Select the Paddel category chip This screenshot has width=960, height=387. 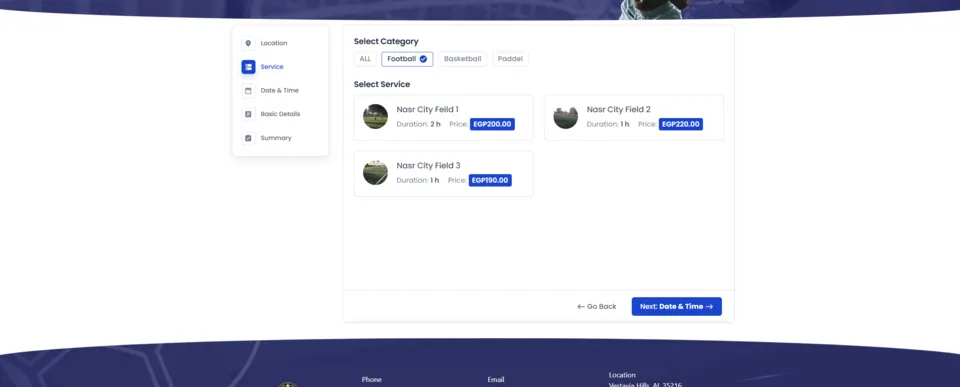510,59
